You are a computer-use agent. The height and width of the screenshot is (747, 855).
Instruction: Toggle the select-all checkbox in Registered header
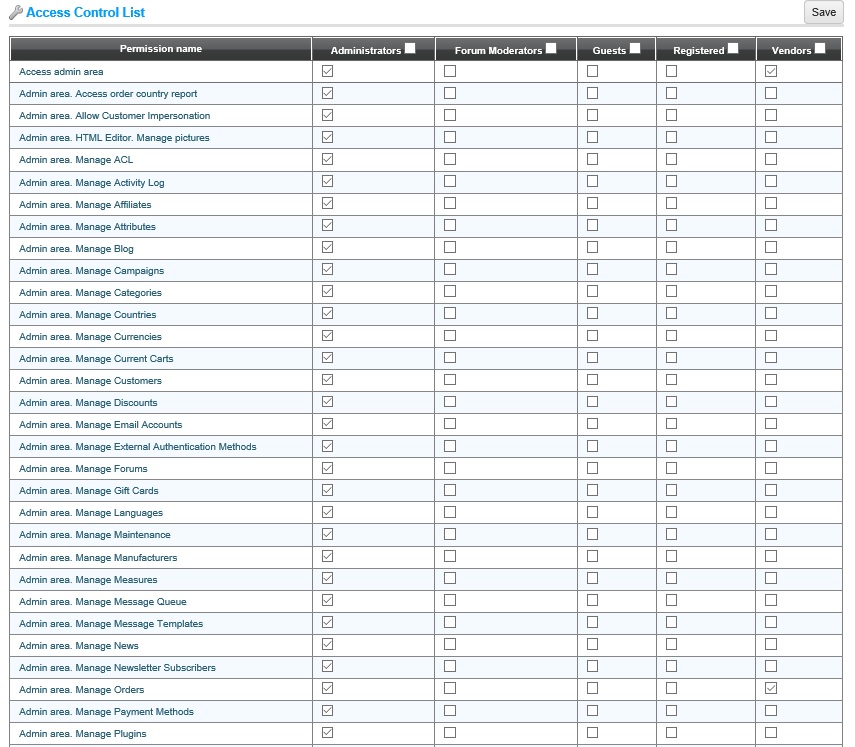coord(733,48)
